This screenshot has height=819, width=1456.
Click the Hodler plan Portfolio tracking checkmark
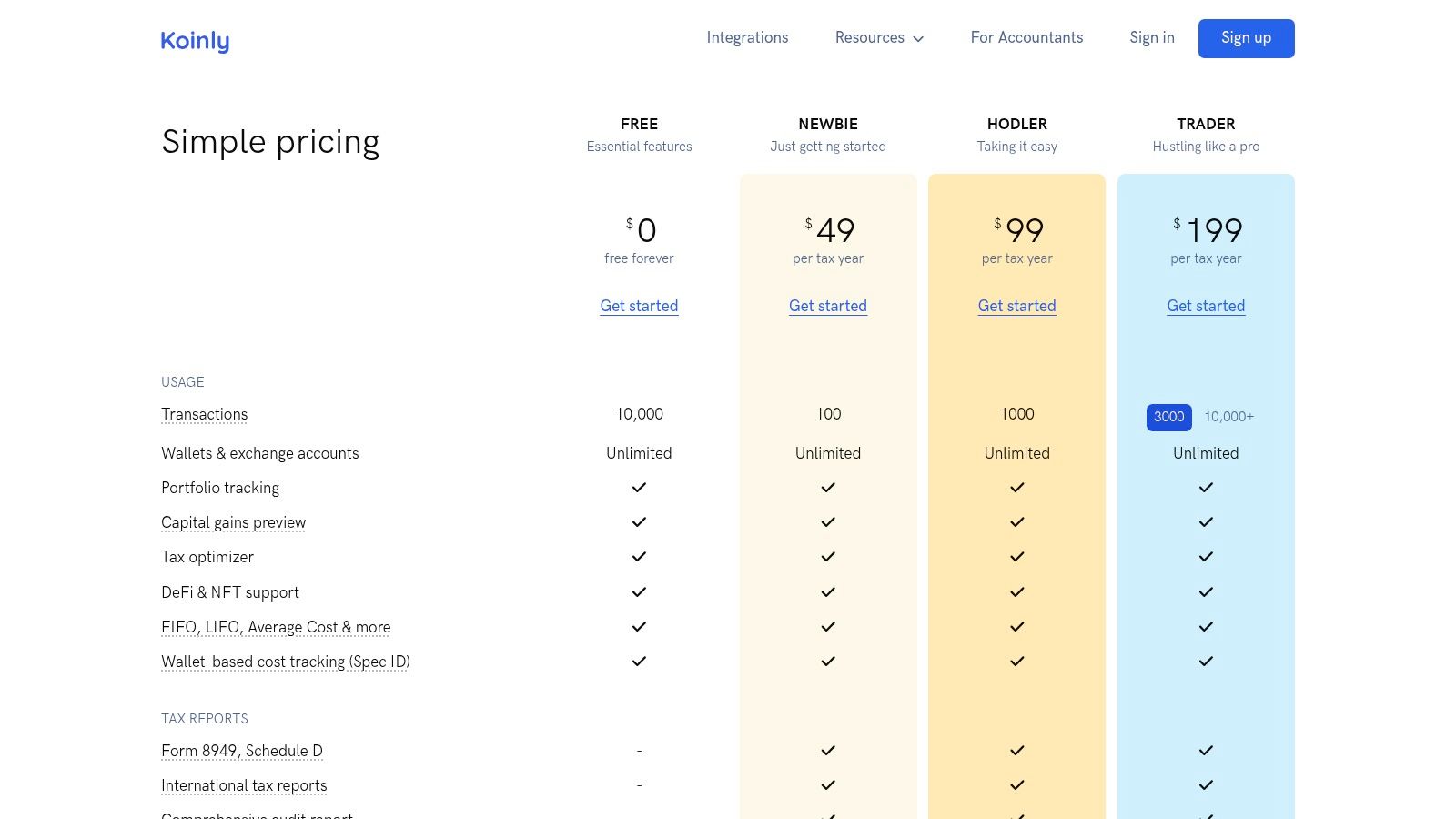[1017, 488]
